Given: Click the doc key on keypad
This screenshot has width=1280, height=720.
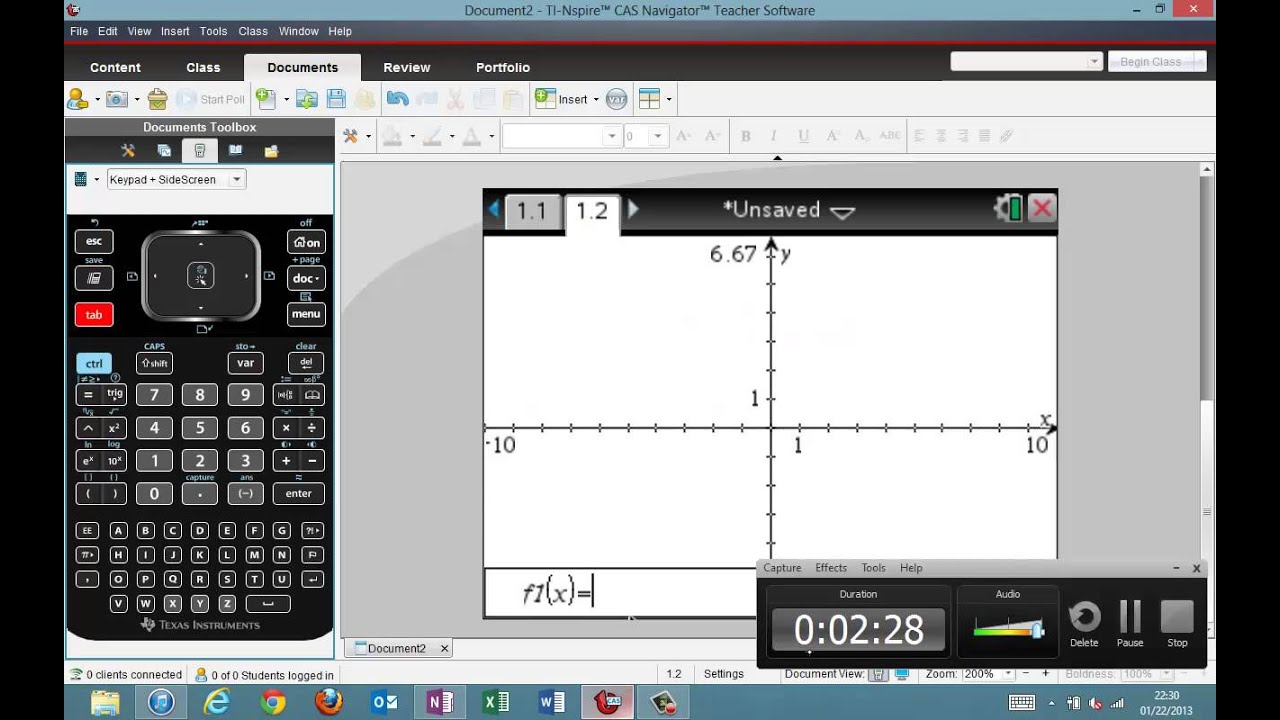Looking at the screenshot, I should (x=306, y=278).
